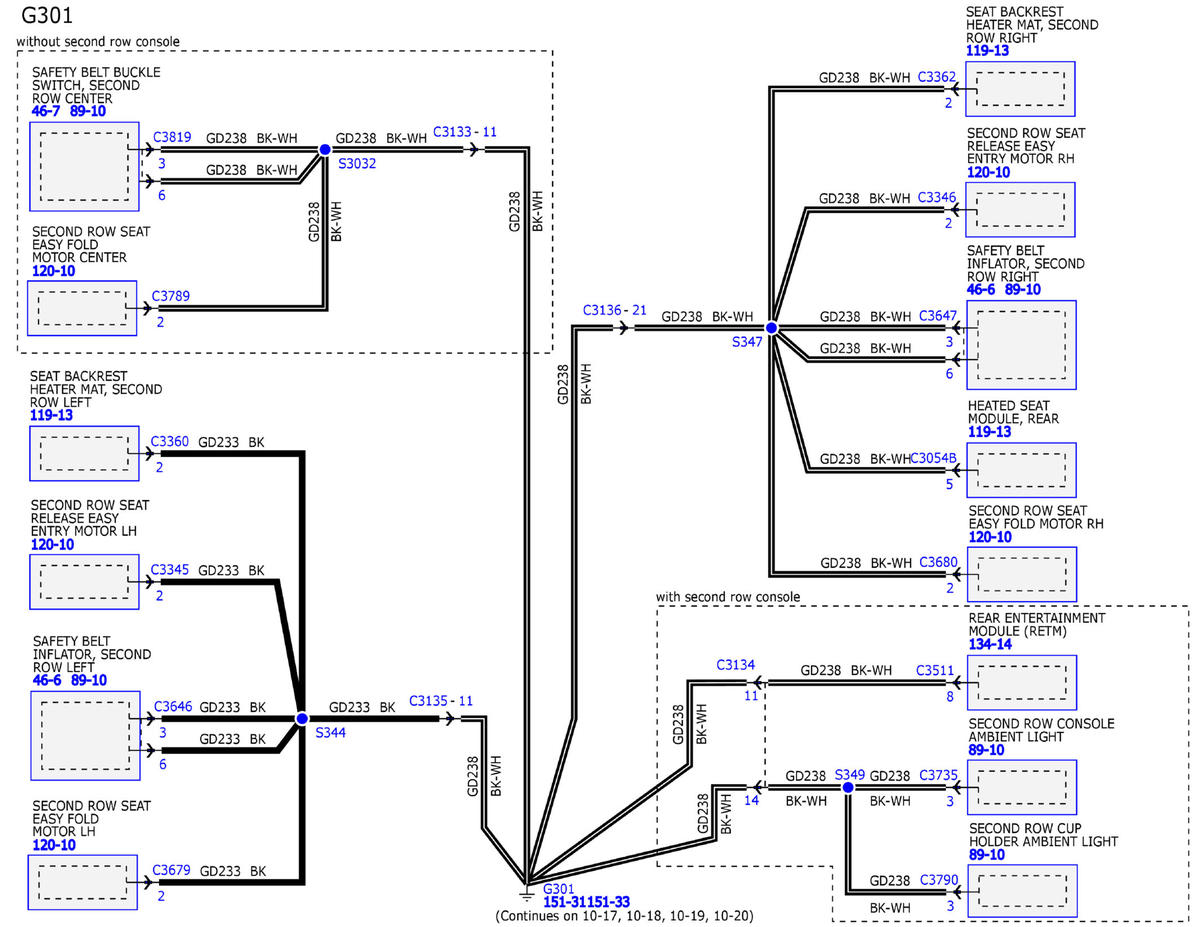Follow 120-10 under Easy Fold Motor RH
The image size is (1200, 927).
(x=990, y=537)
